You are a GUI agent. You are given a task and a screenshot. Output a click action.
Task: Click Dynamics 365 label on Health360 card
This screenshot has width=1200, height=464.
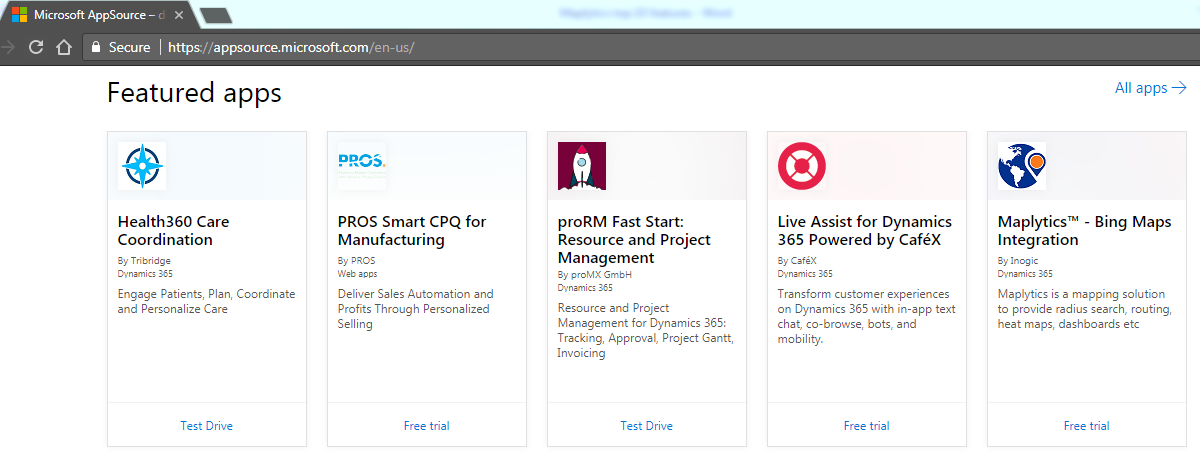pyautogui.click(x=145, y=273)
